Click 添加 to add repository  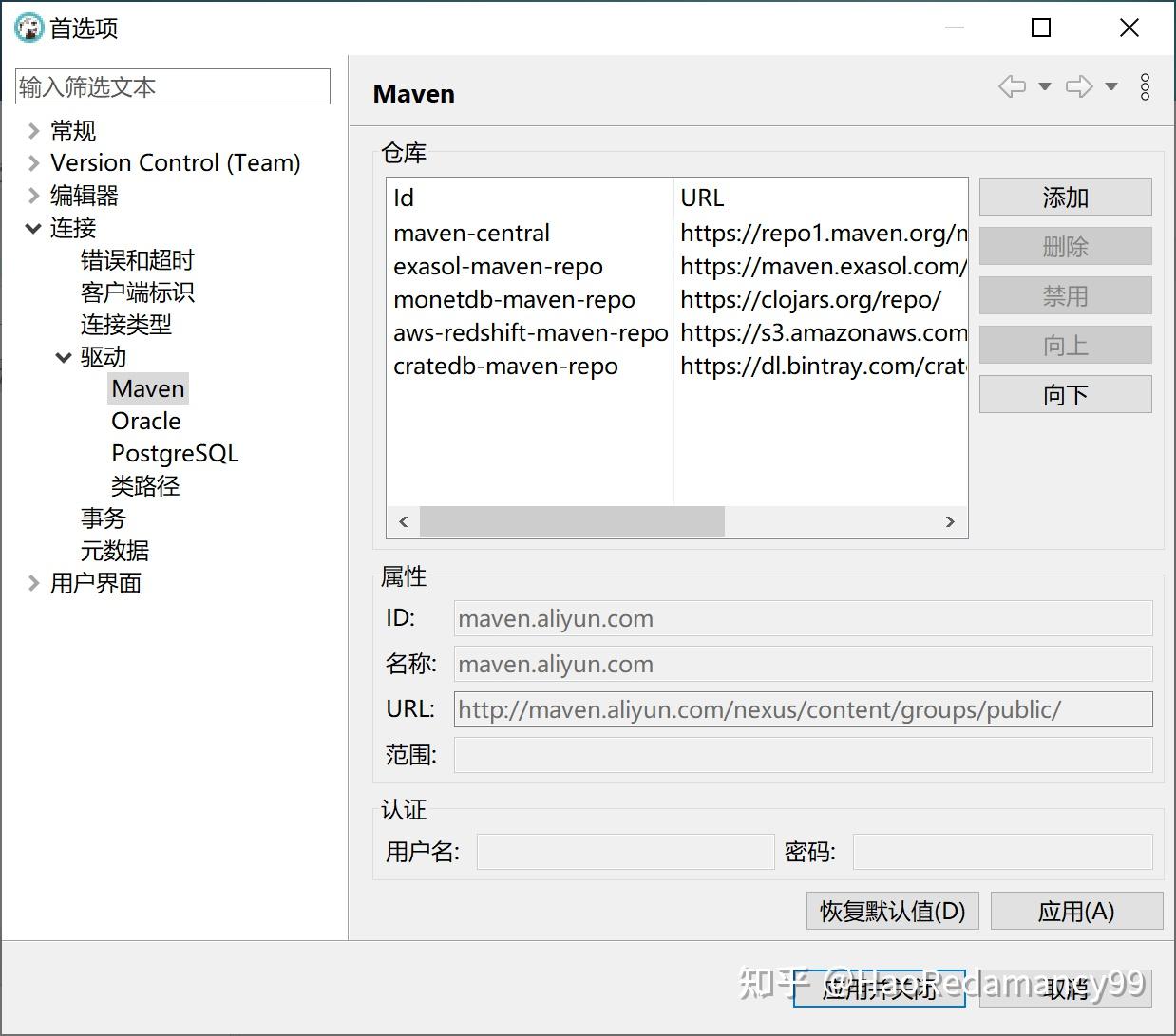click(1066, 198)
